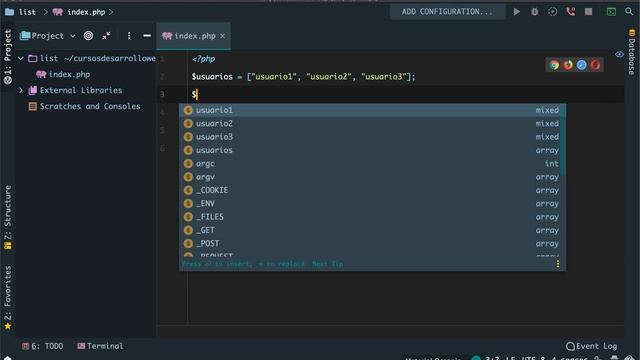Image resolution: width=640 pixels, height=360 pixels.
Task: Click the Stop square icon
Action: tap(588, 12)
